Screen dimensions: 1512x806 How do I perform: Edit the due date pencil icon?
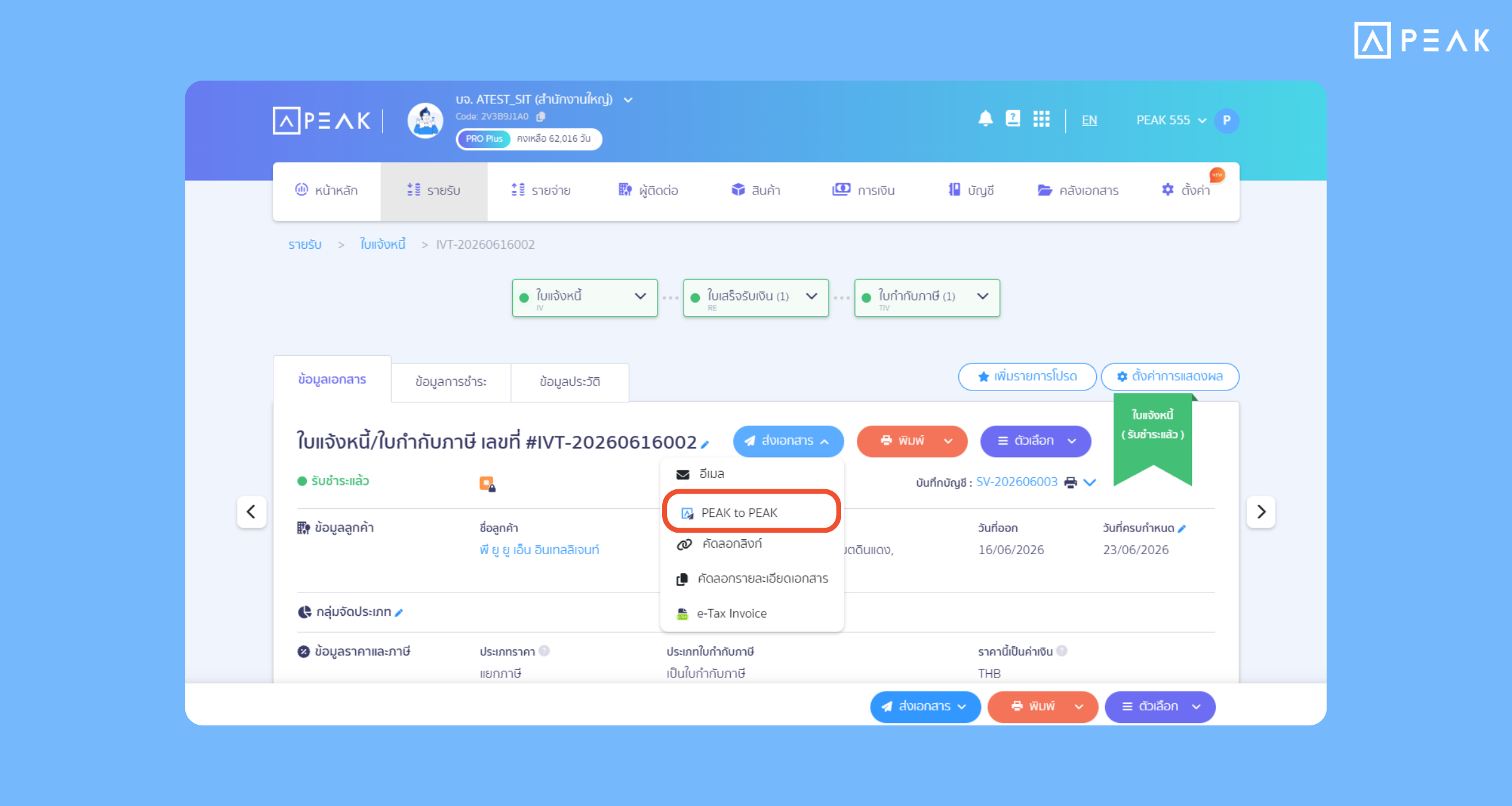[1182, 528]
